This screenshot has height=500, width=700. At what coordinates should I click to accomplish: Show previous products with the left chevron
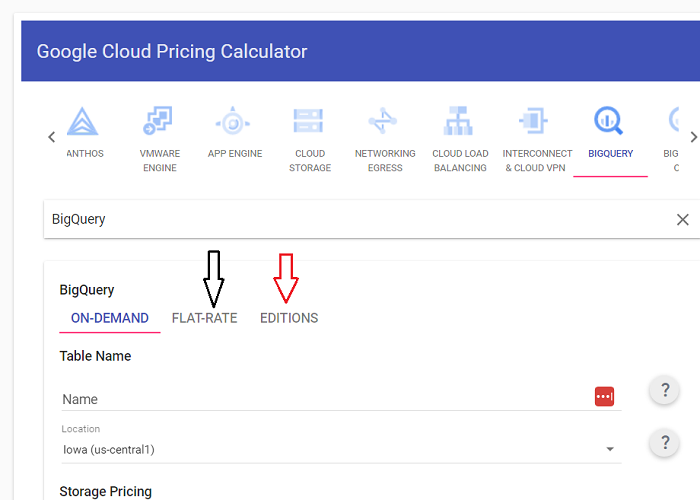tap(52, 137)
